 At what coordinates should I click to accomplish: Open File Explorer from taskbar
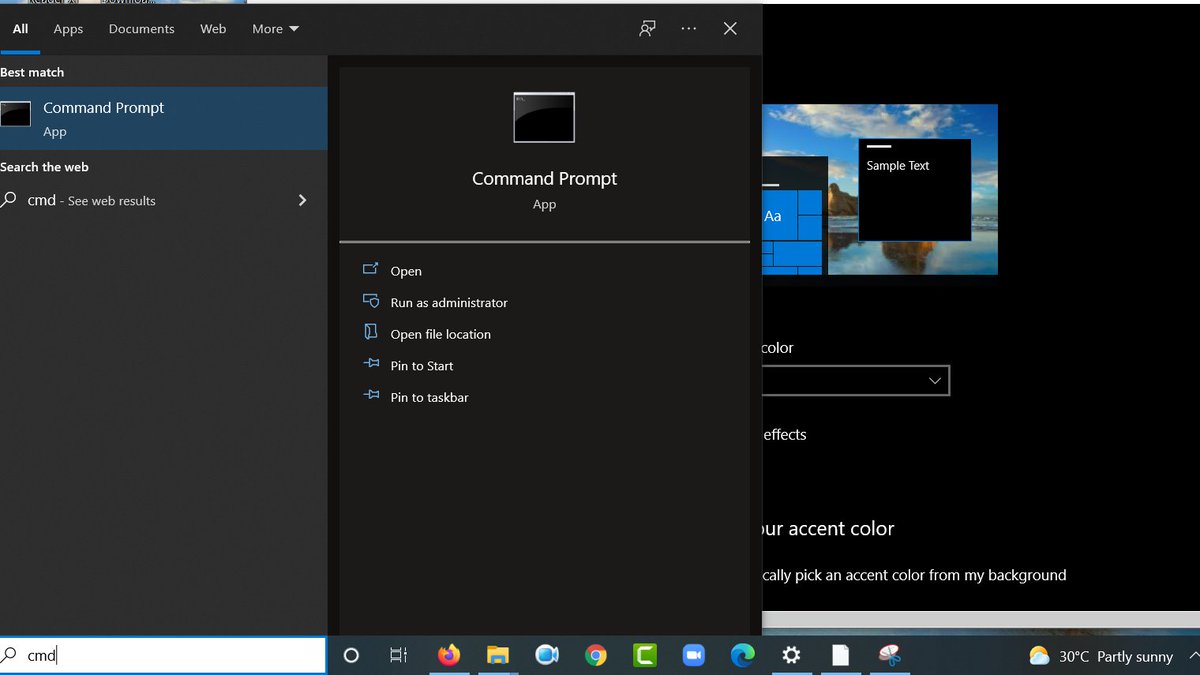(x=498, y=656)
